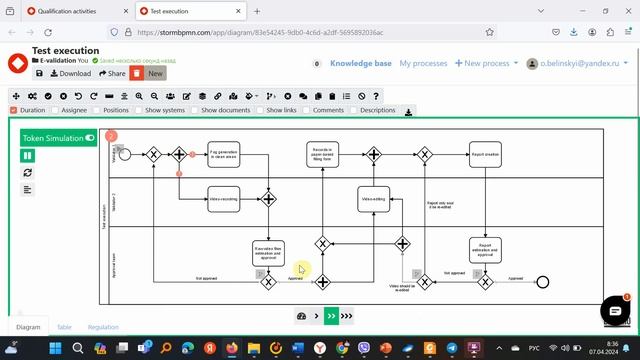Open File Explorer from the taskbar
Viewport: 640px width, 360px height.
(x=253, y=348)
